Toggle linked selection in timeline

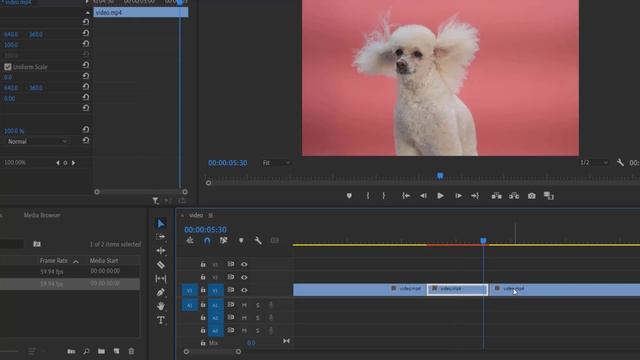pyautogui.click(x=223, y=241)
